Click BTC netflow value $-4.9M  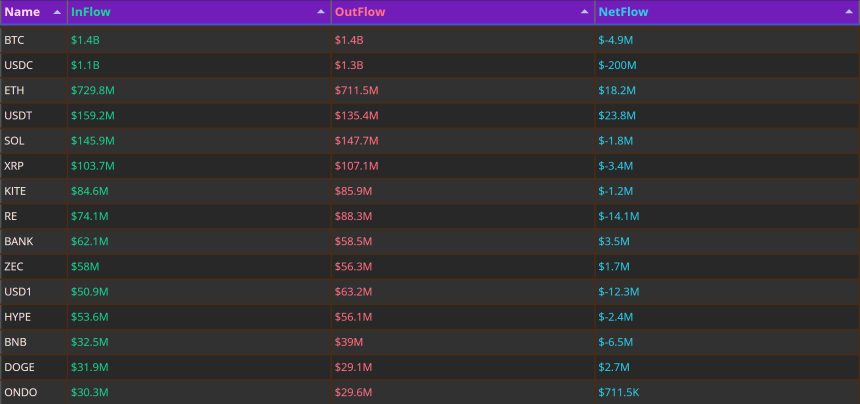pos(616,40)
